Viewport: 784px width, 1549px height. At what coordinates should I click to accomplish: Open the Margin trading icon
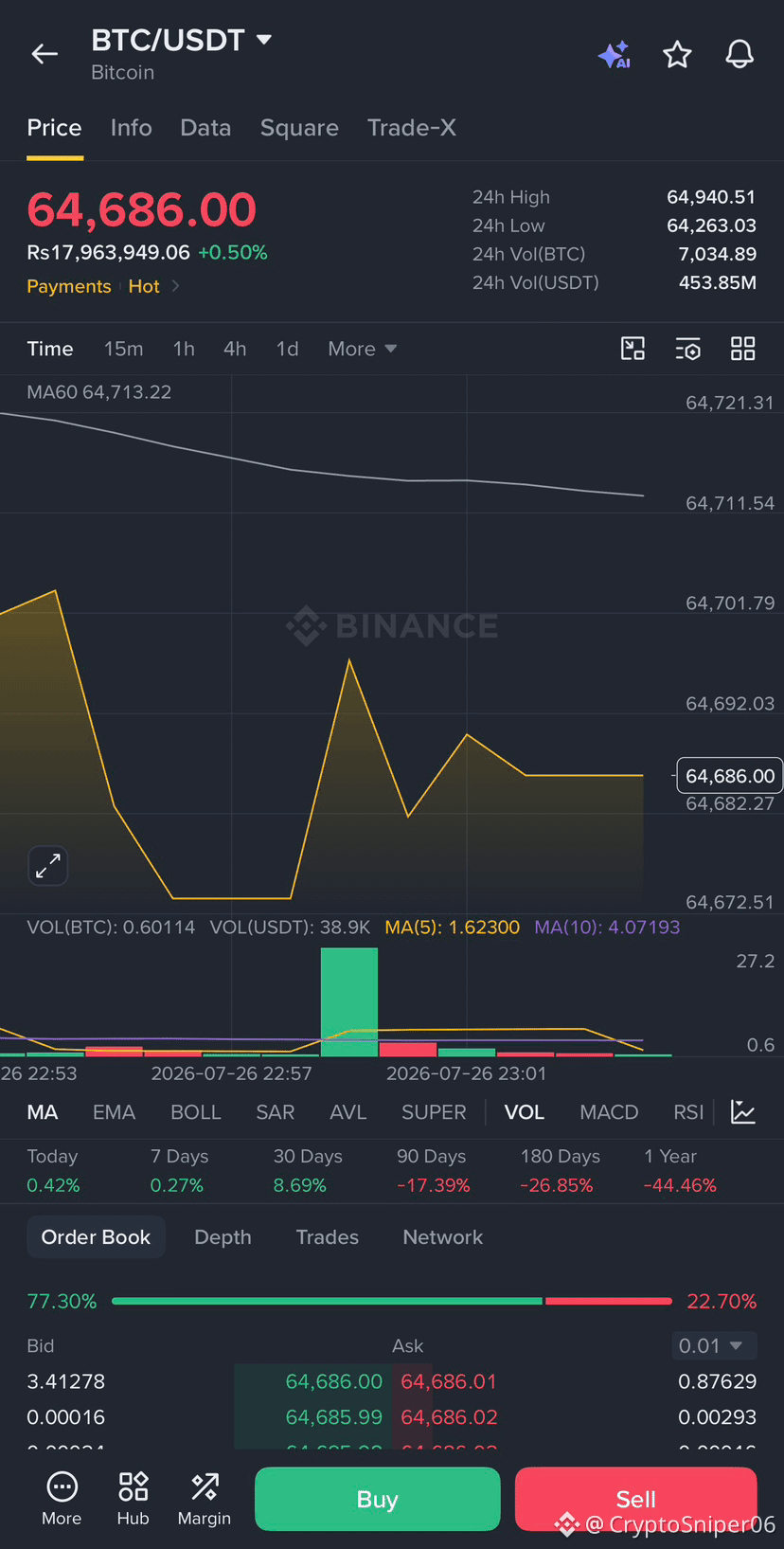pyautogui.click(x=205, y=1499)
